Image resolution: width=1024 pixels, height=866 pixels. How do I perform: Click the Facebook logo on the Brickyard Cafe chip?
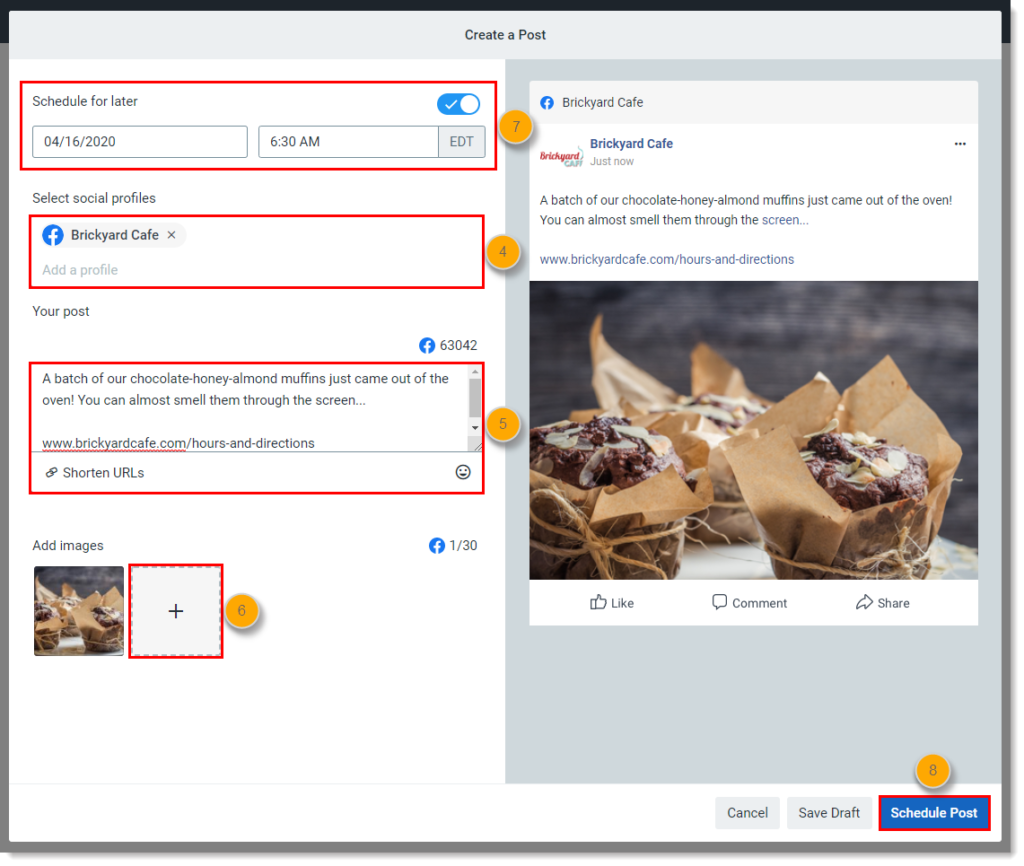(x=53, y=235)
